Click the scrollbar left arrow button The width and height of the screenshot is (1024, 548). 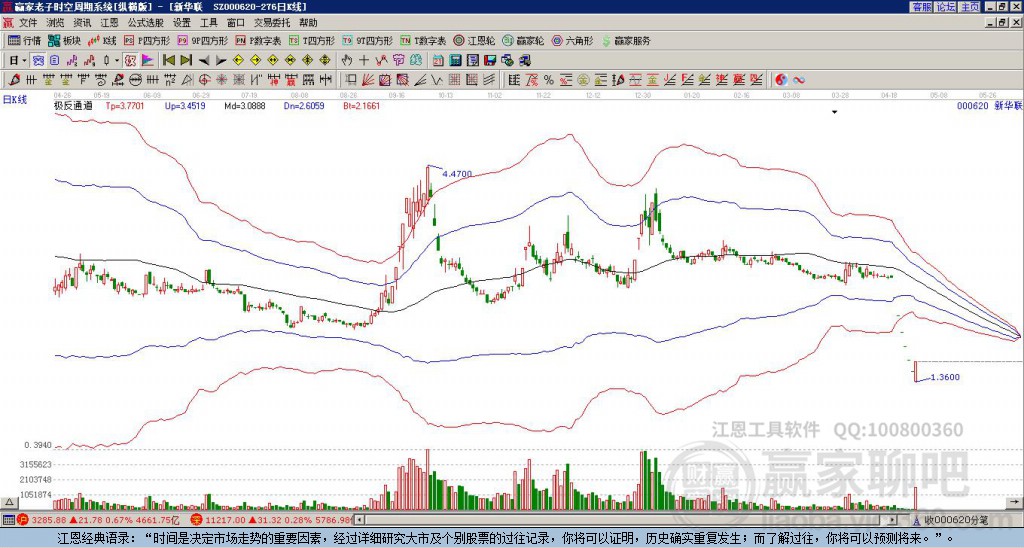click(359, 520)
